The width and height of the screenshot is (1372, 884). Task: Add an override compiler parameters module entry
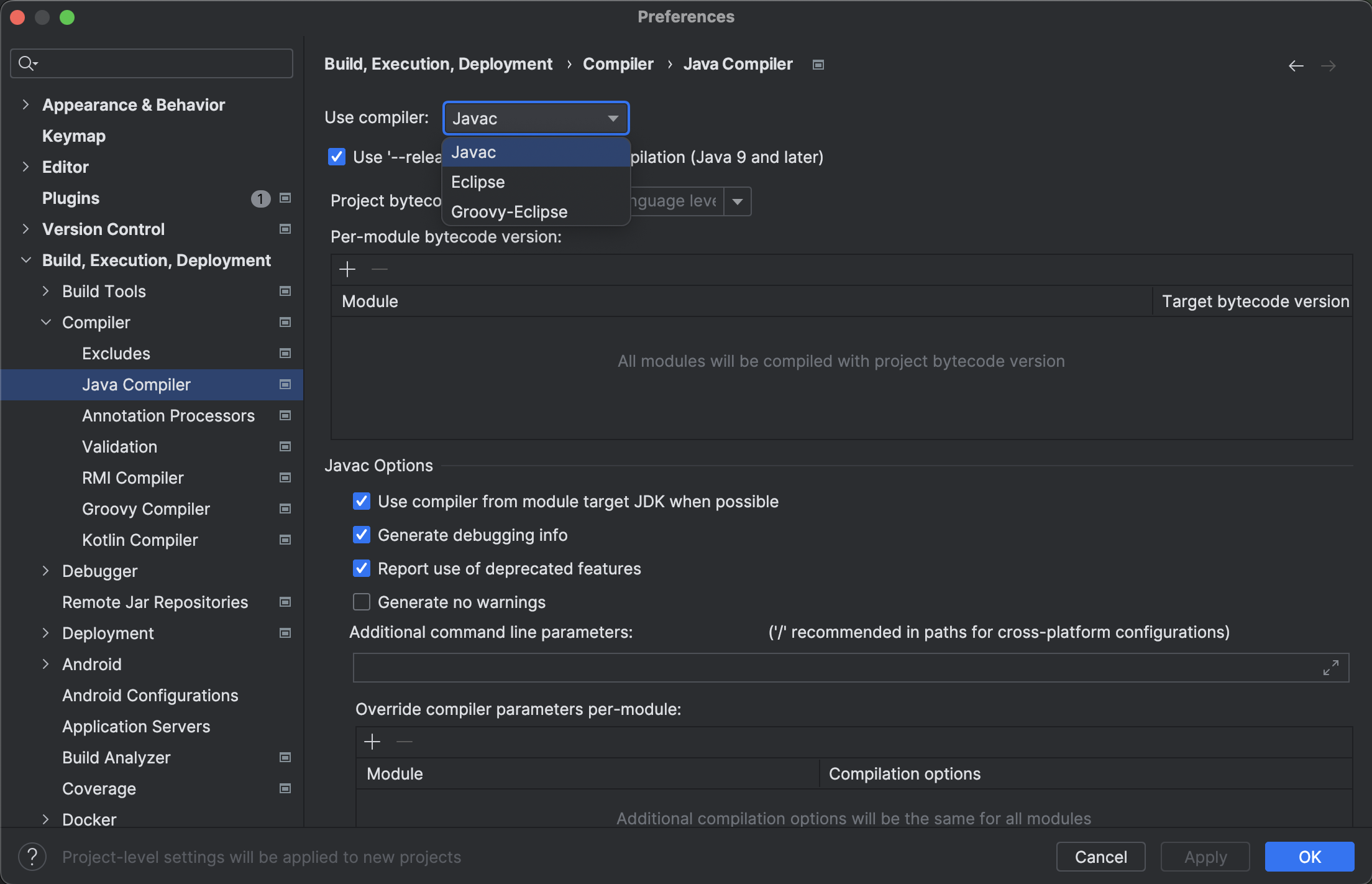[372, 742]
